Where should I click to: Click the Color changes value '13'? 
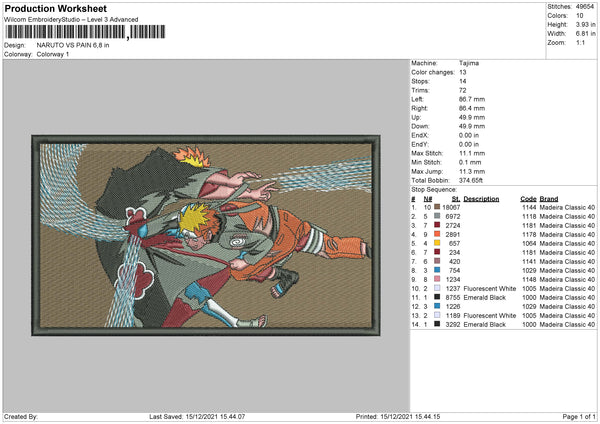[x=462, y=72]
